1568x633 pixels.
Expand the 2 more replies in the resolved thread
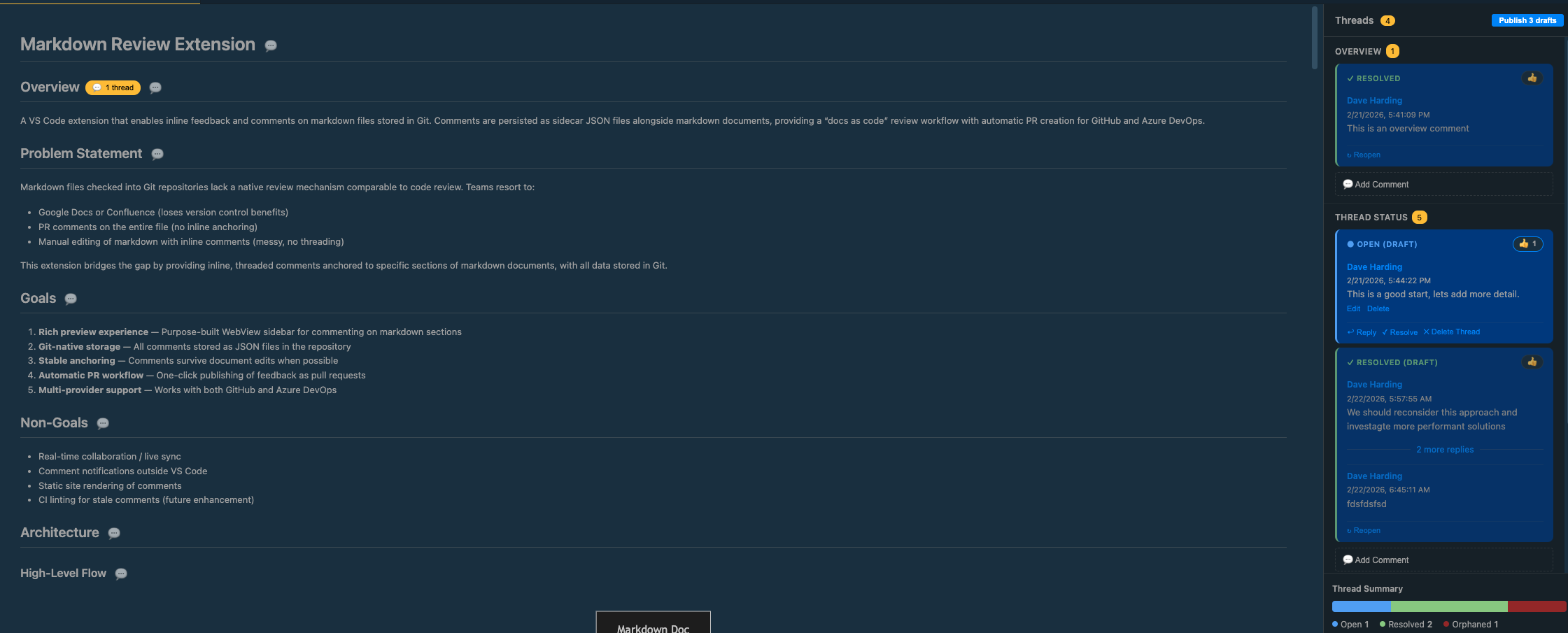(1443, 449)
